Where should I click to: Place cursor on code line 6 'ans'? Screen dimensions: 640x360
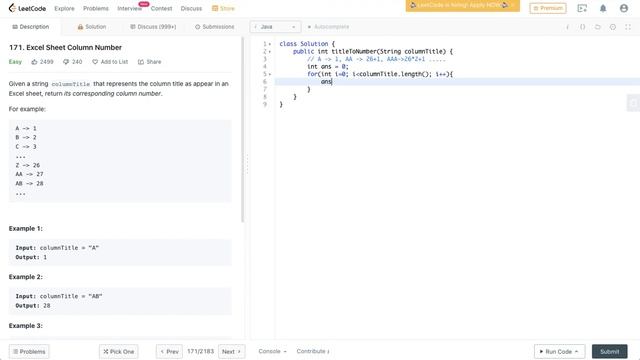(326, 82)
